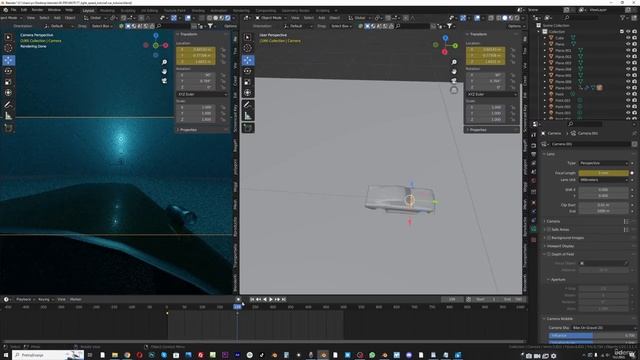Open the timeline Playback popover
This screenshot has height=360, width=640.
tap(24, 300)
